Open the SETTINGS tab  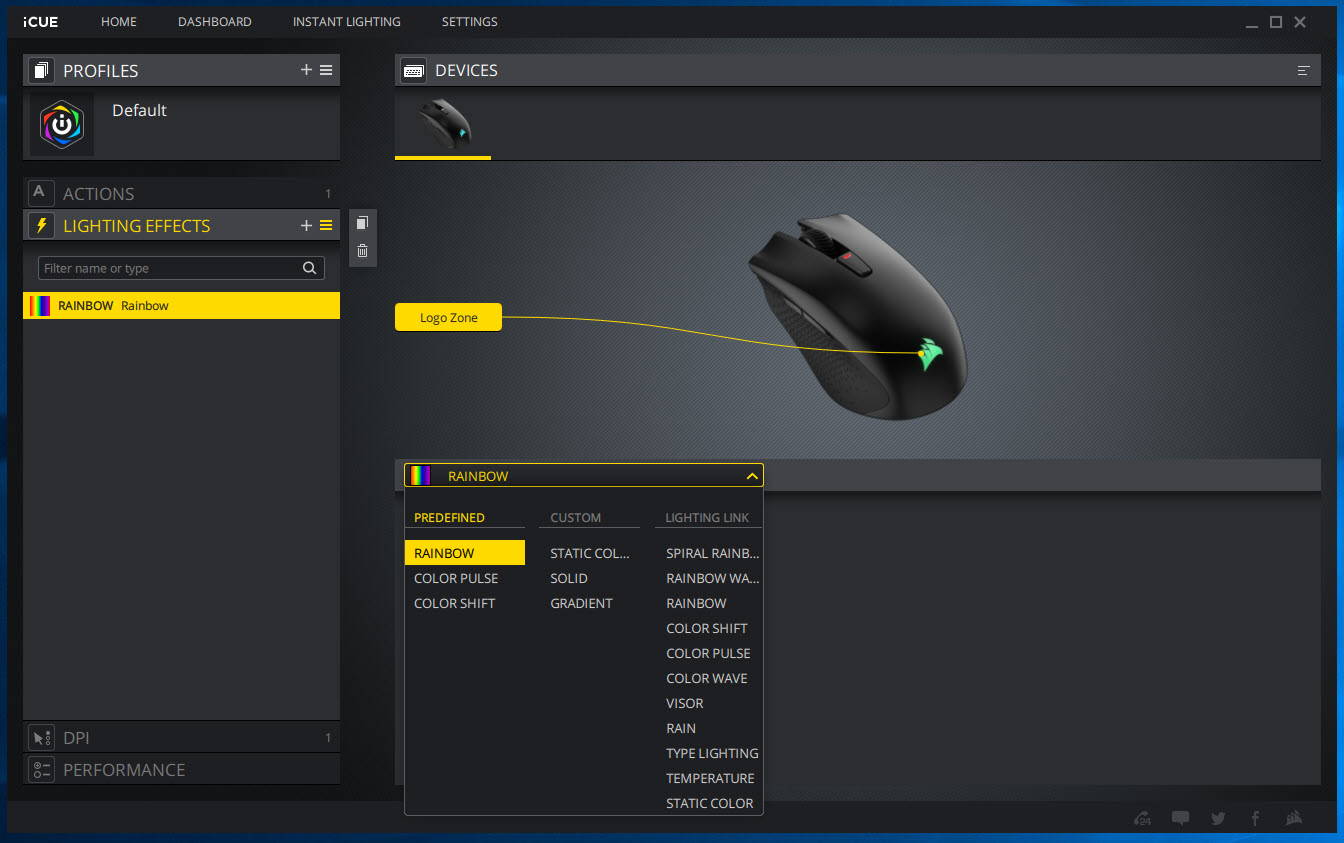469,21
